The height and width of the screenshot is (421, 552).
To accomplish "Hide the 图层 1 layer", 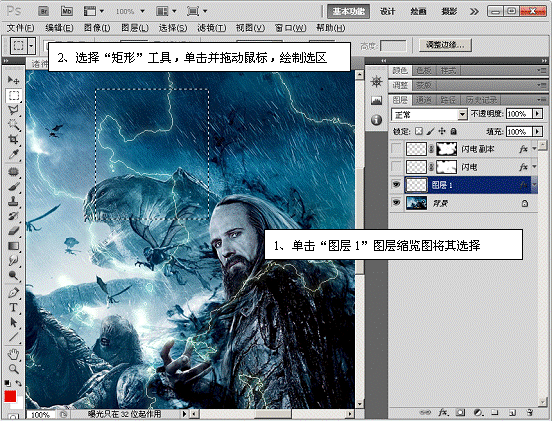I will click(x=396, y=184).
